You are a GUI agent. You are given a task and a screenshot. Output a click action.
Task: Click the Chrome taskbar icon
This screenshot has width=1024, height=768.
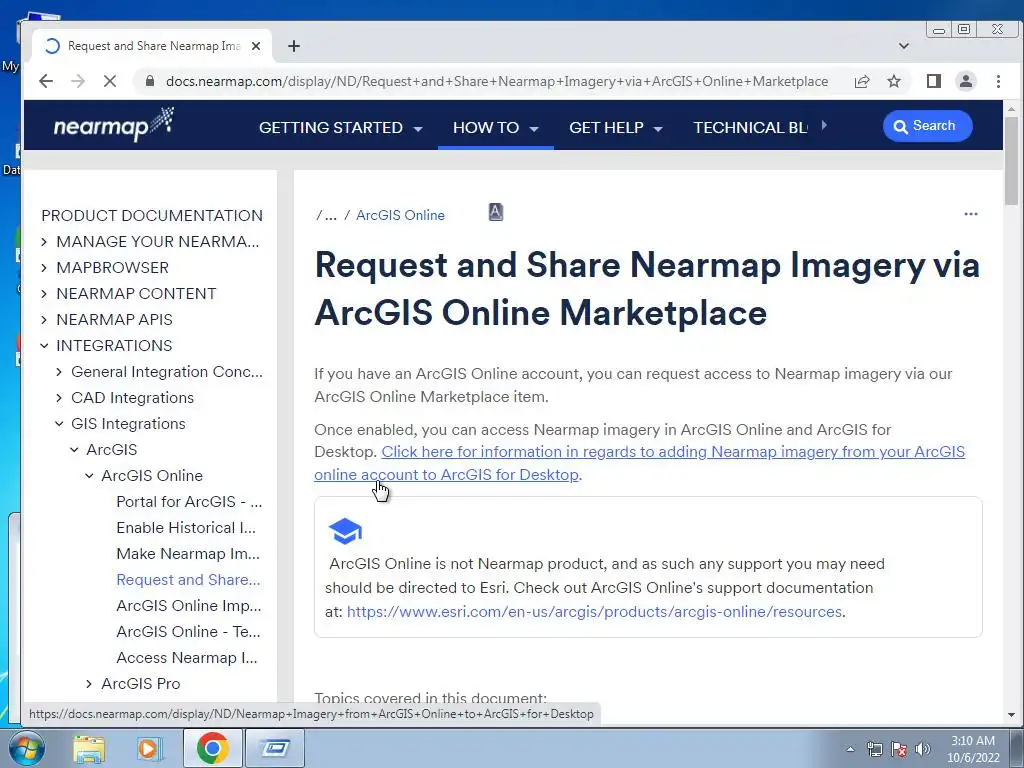click(x=212, y=748)
